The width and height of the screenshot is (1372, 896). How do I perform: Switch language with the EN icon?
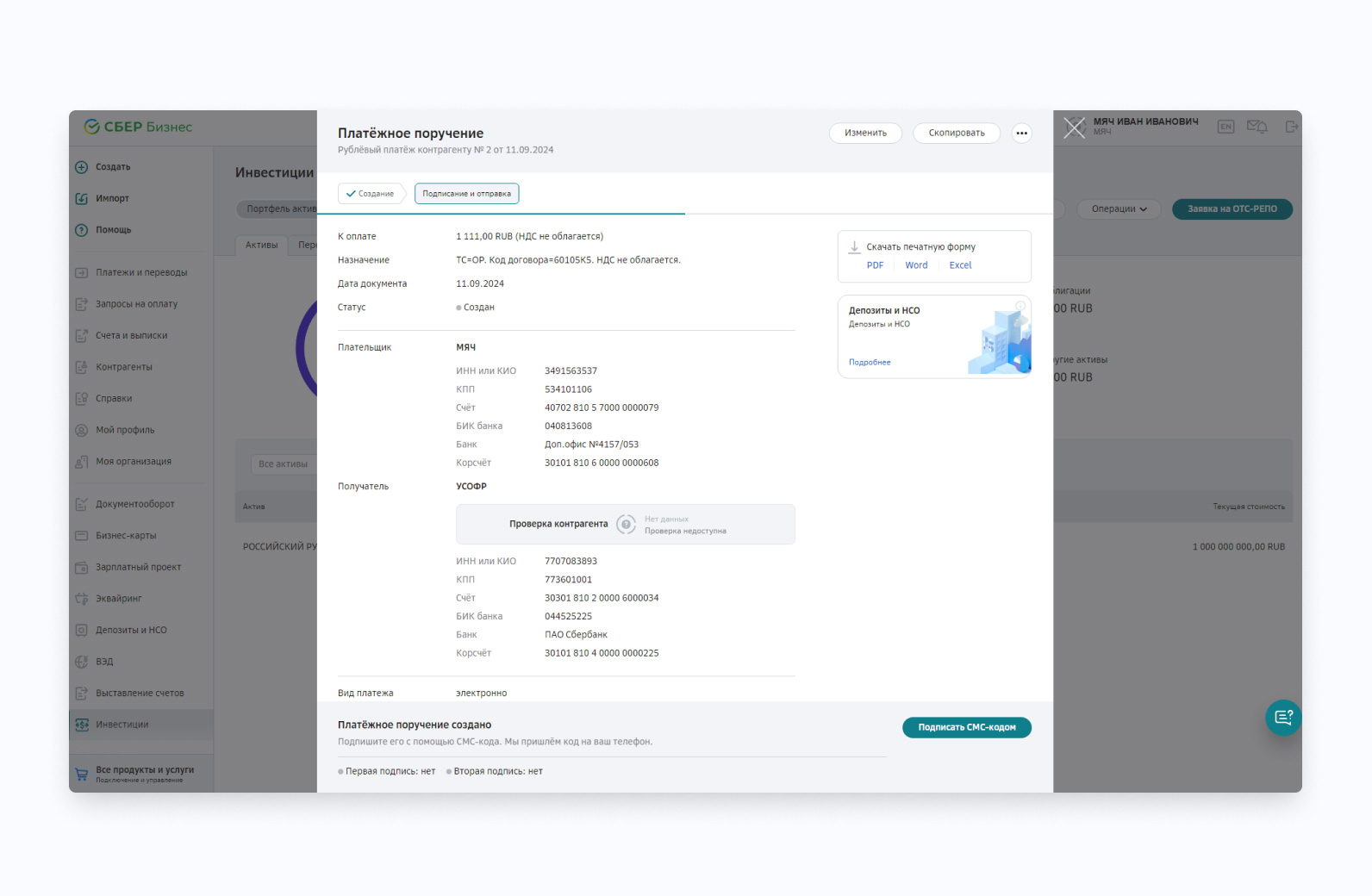pyautogui.click(x=1225, y=127)
